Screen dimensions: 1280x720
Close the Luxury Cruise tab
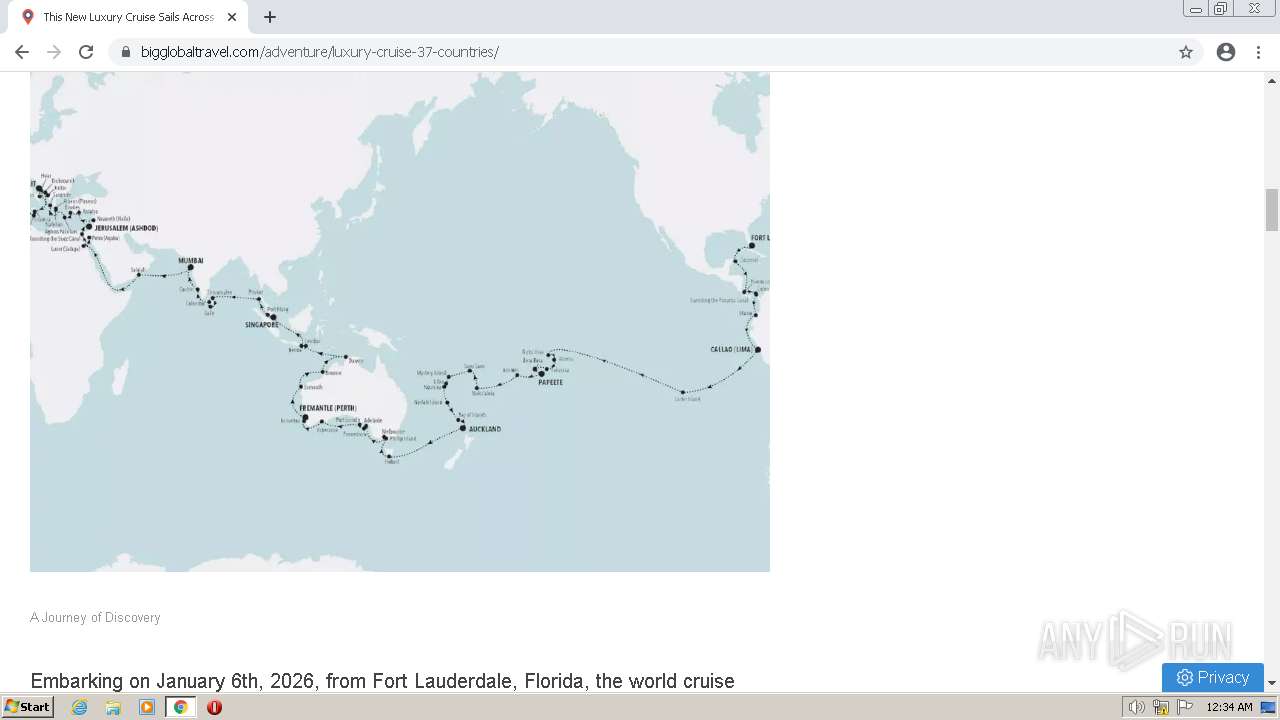pyautogui.click(x=231, y=17)
